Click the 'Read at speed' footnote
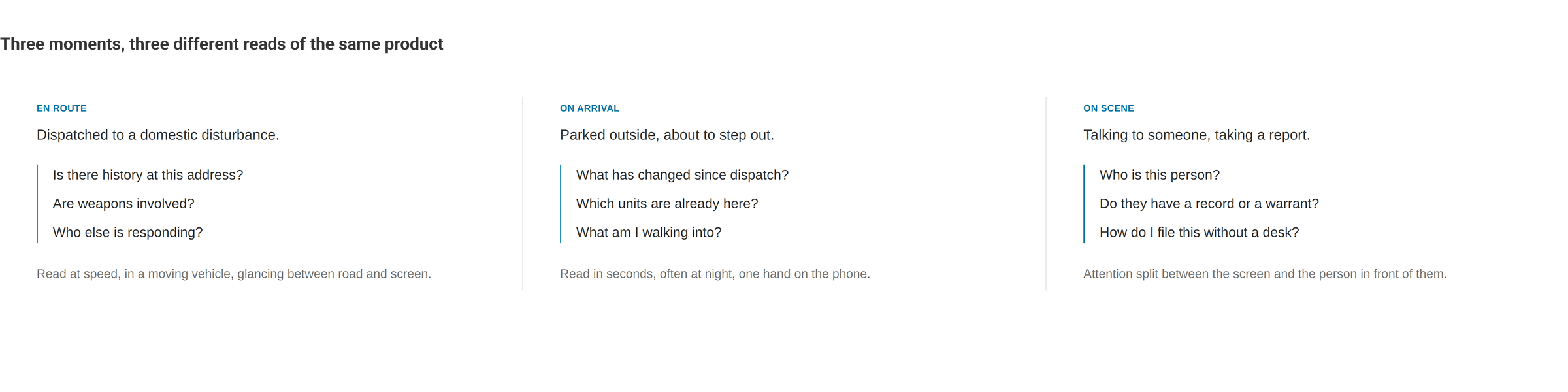The image size is (1568, 392). coord(234,274)
